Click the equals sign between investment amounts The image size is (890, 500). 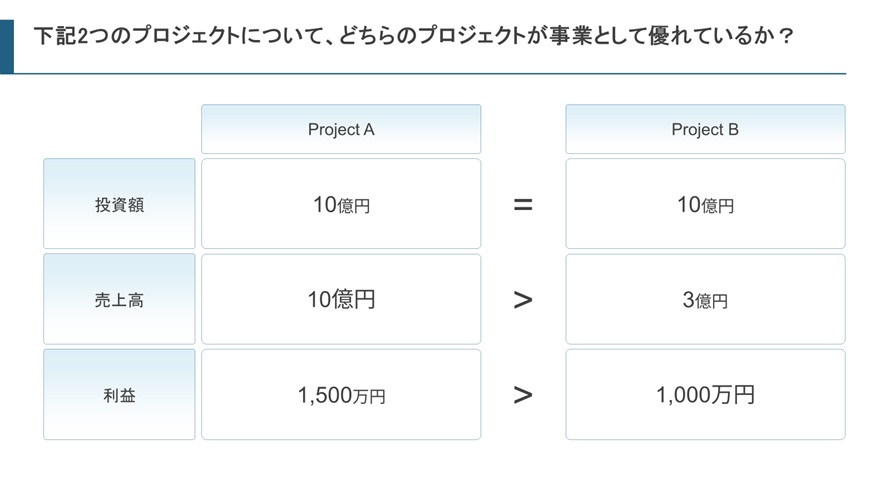coord(523,205)
